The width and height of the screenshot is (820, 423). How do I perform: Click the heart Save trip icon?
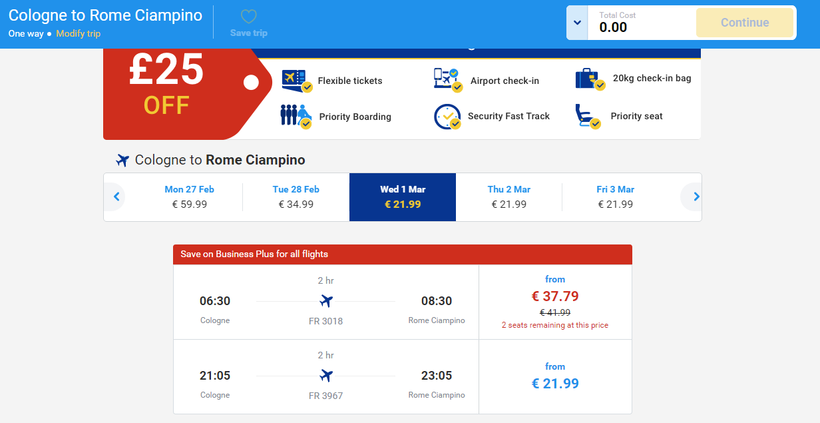tap(249, 17)
